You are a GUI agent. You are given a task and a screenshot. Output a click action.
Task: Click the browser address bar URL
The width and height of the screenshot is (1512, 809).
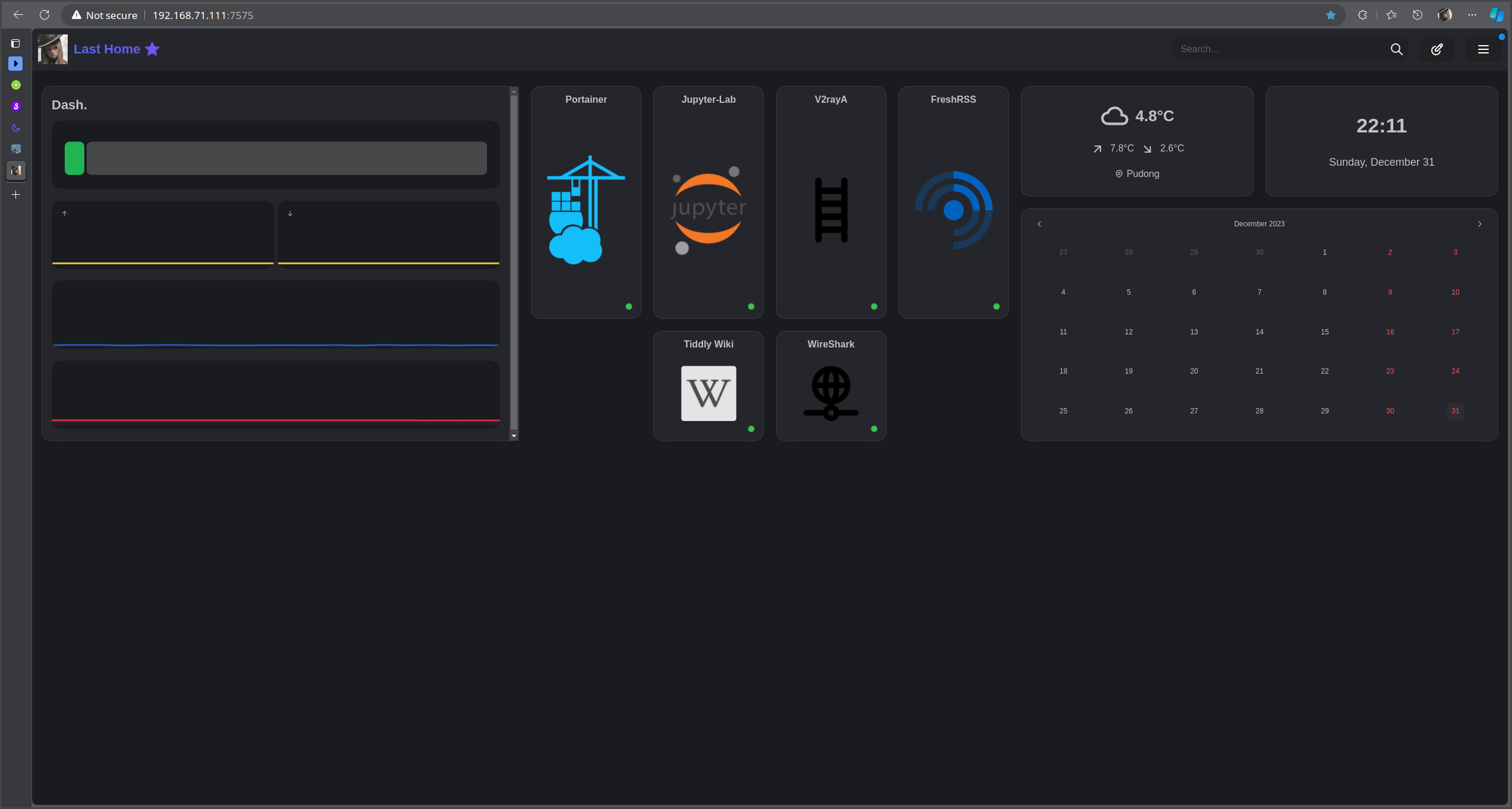pyautogui.click(x=203, y=15)
